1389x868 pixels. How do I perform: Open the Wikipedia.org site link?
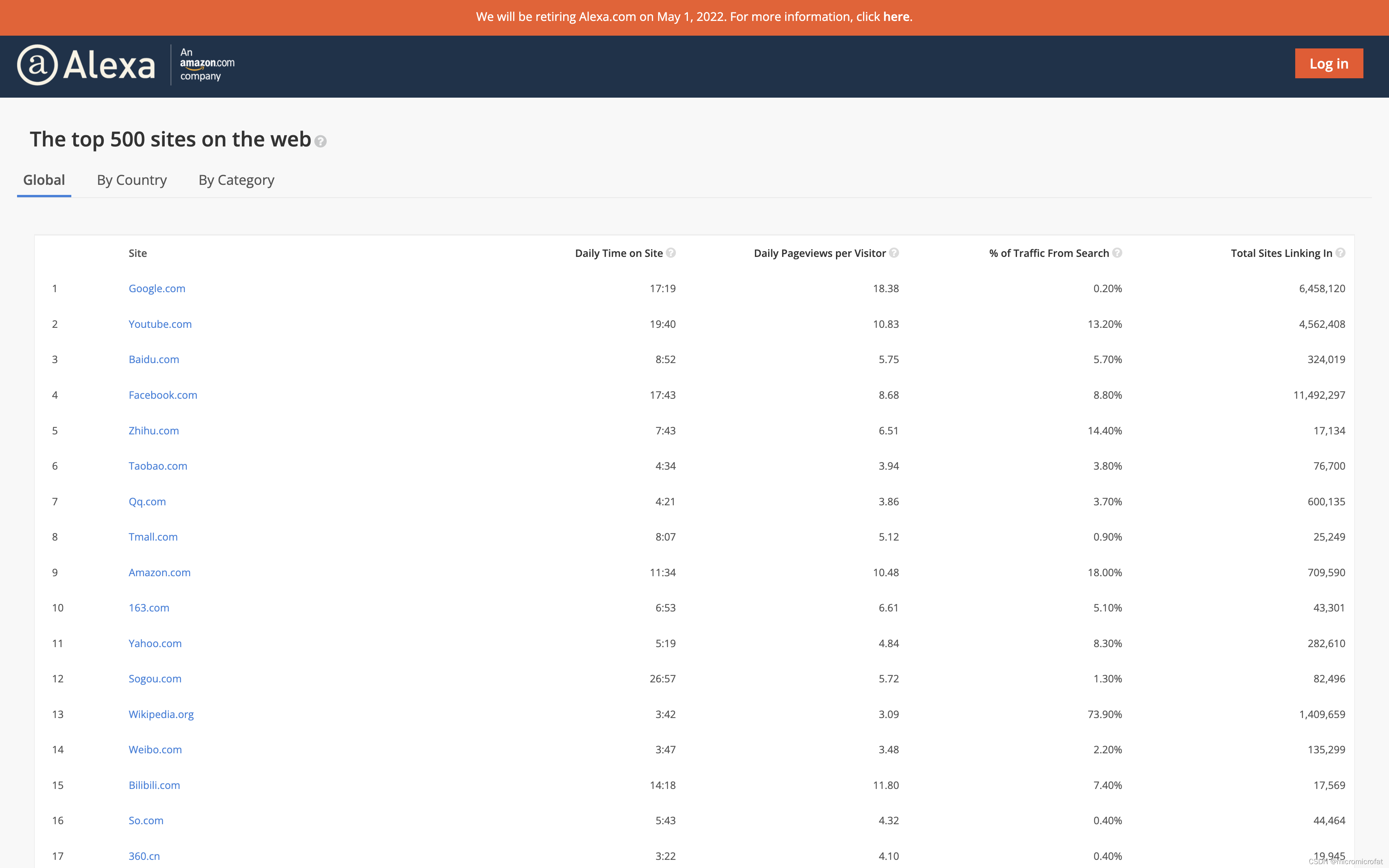click(x=161, y=714)
